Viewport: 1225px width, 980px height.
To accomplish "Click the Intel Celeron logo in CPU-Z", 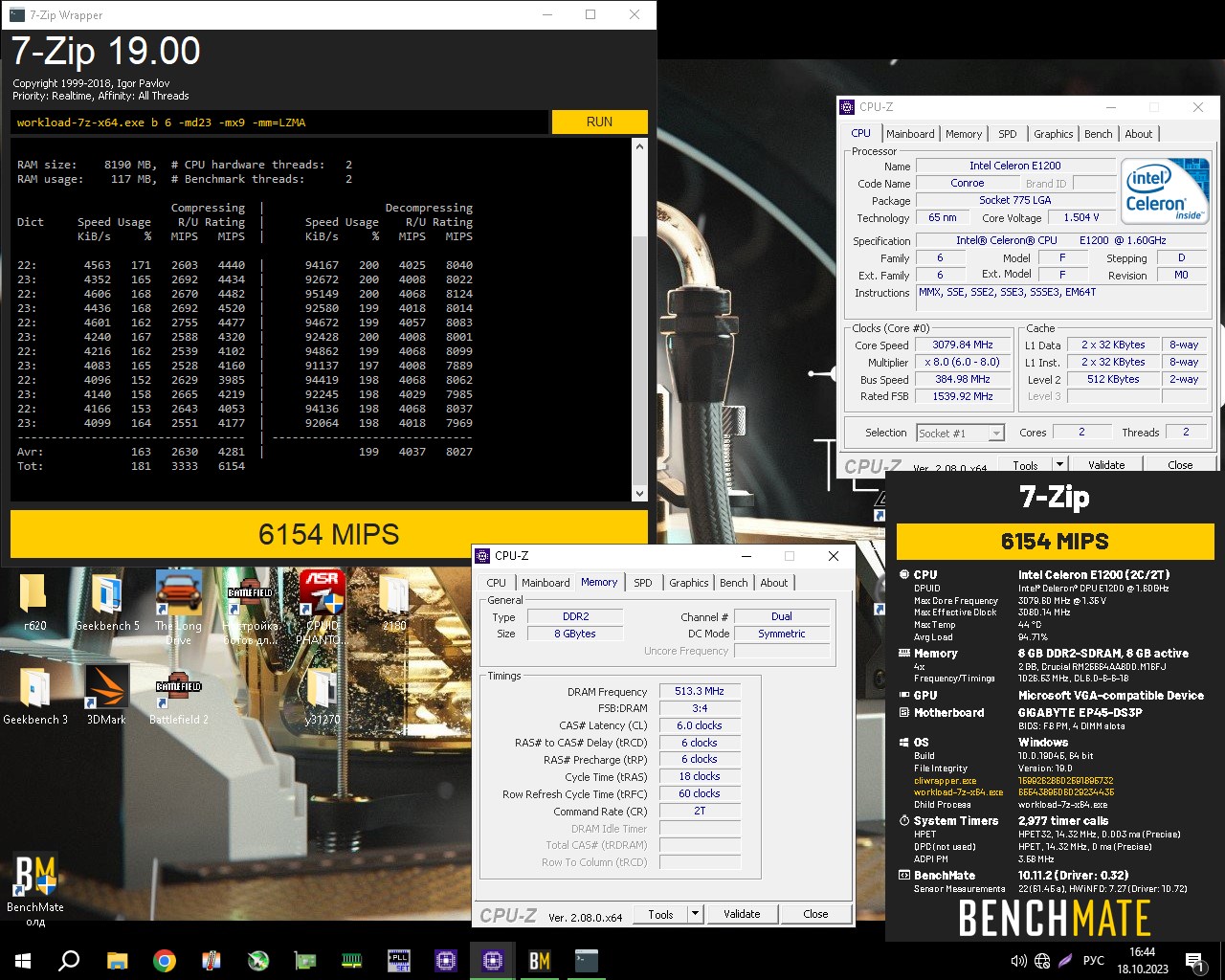I will point(1165,192).
